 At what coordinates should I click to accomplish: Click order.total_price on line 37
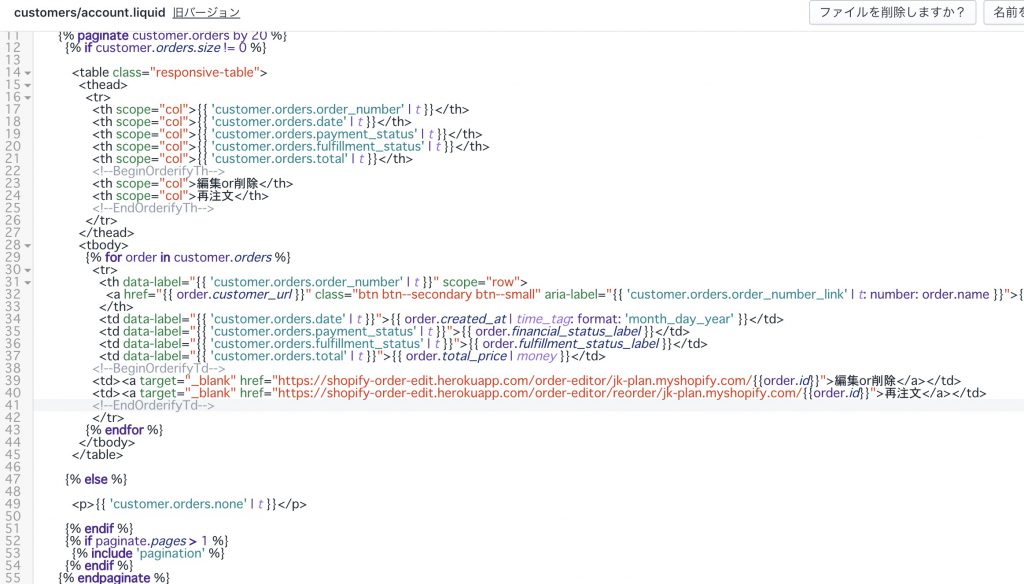[456, 357]
